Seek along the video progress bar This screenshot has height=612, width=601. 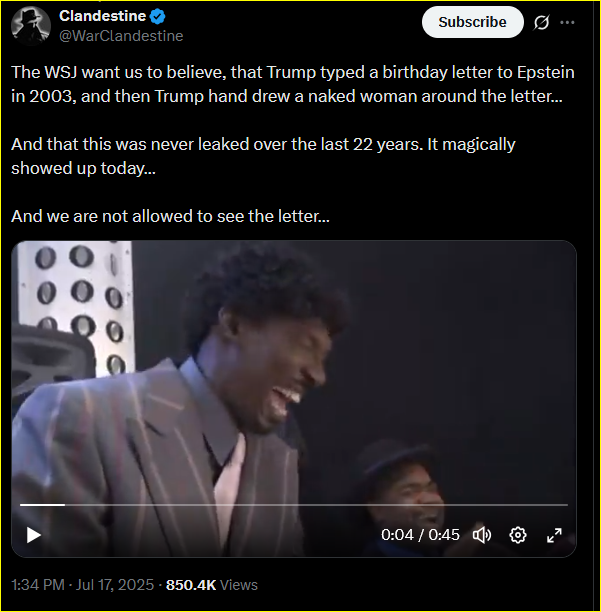tap(294, 505)
